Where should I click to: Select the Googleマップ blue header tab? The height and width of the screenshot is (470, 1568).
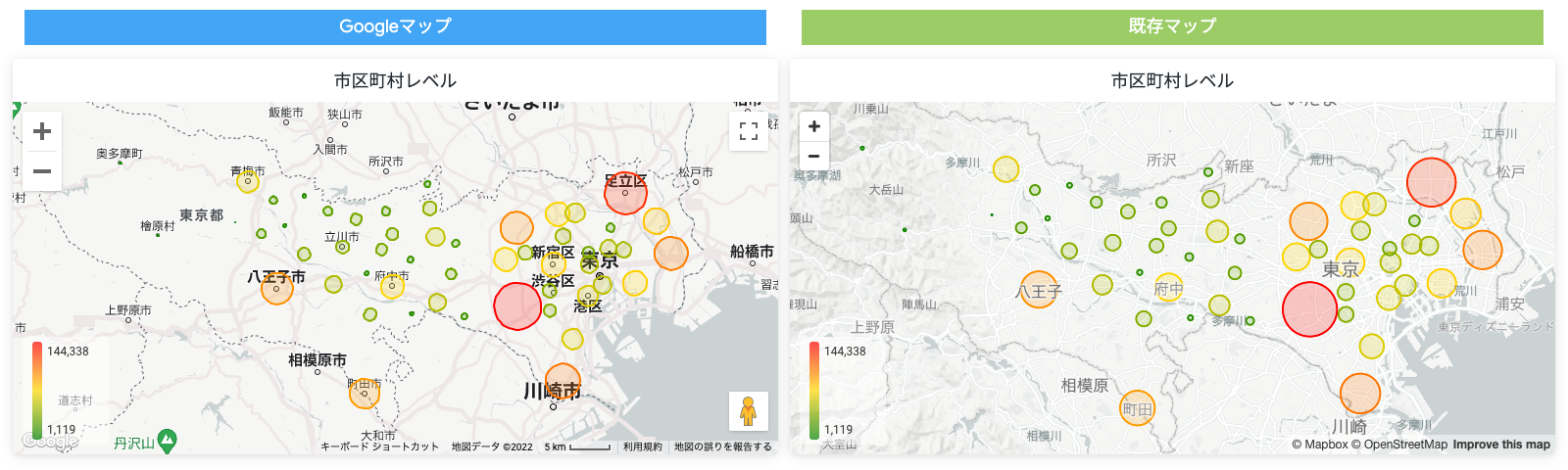click(395, 27)
